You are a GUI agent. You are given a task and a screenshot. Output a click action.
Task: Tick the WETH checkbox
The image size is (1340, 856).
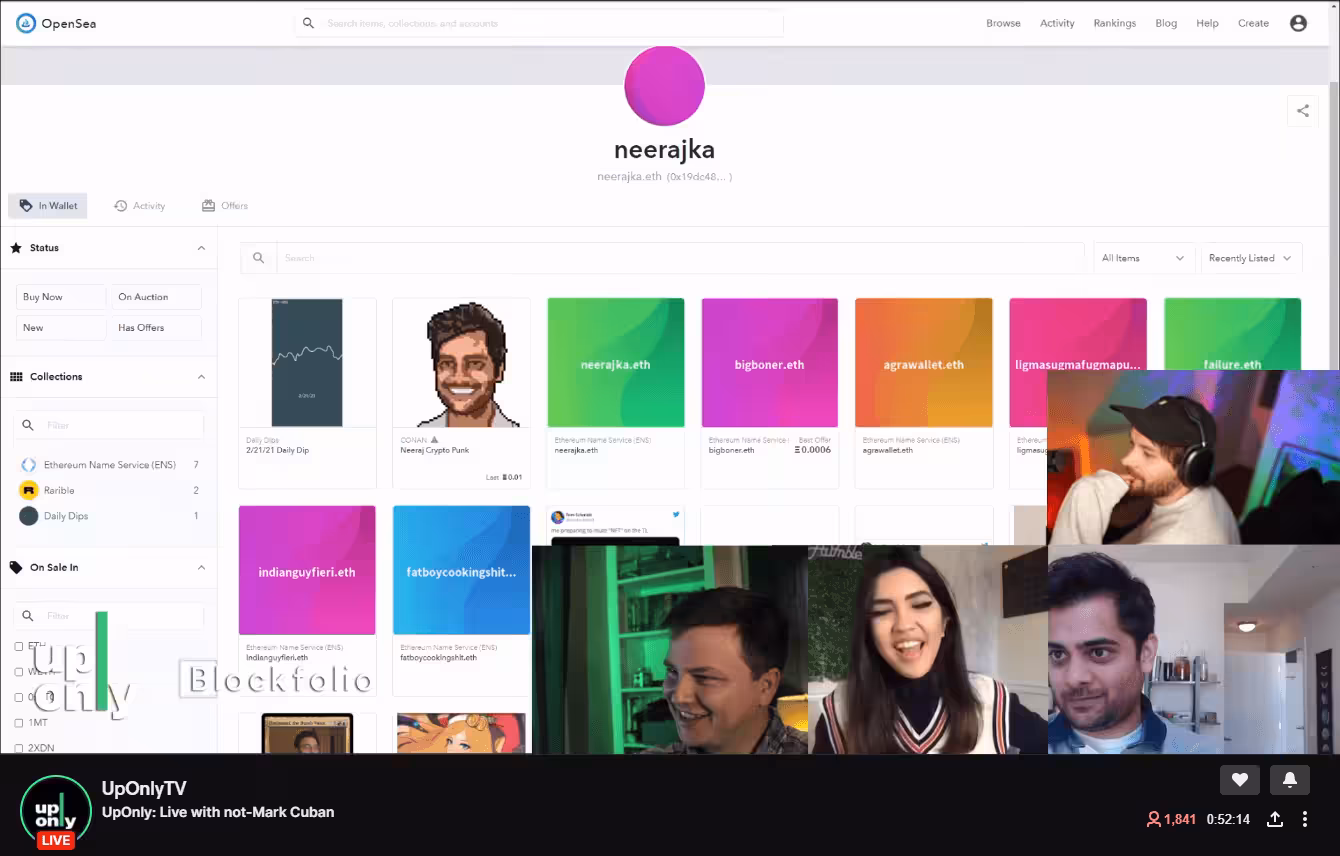click(x=19, y=671)
